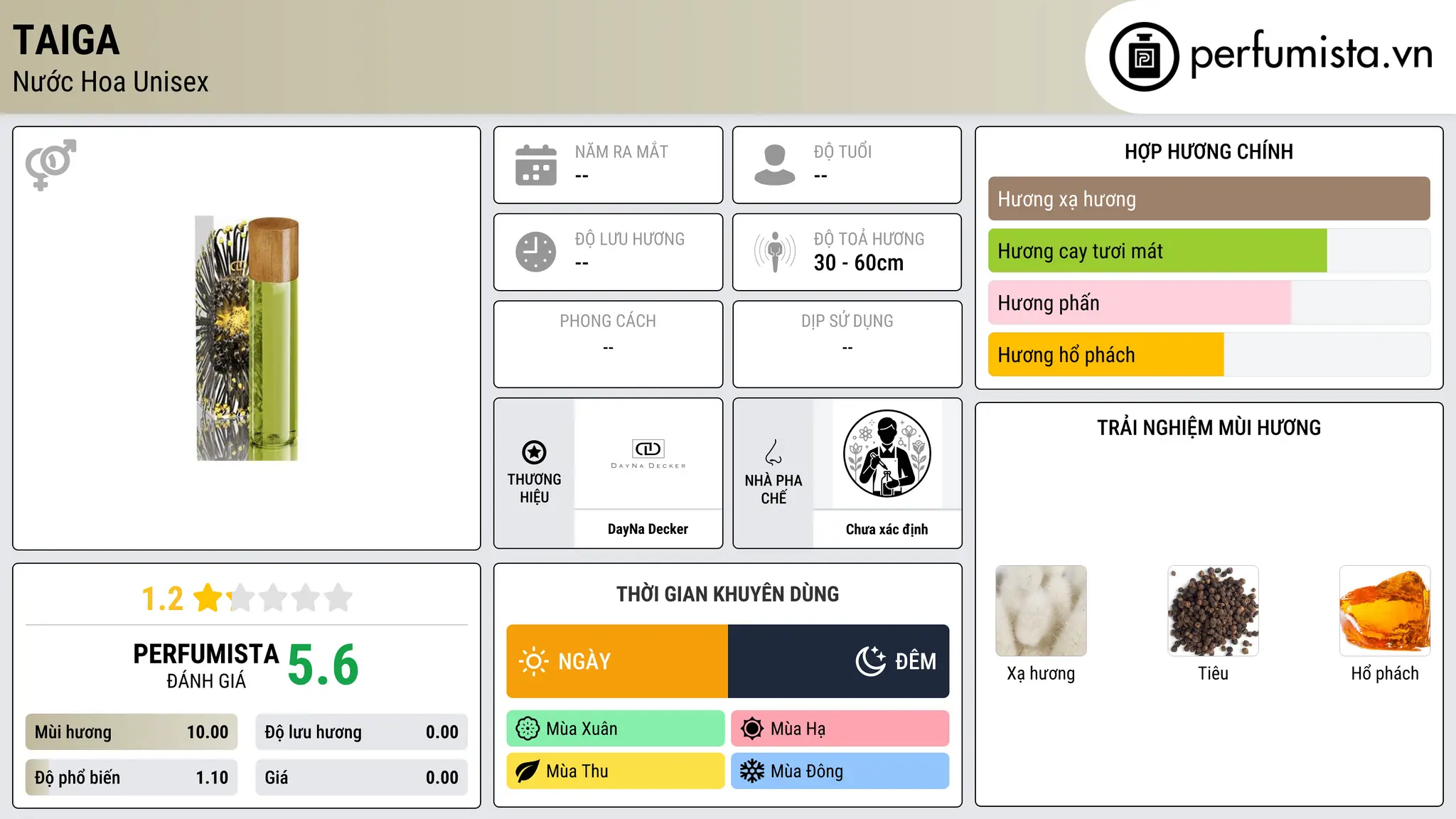This screenshot has width=1456, height=819.
Task: Click the filled gold rating star
Action: tap(208, 598)
